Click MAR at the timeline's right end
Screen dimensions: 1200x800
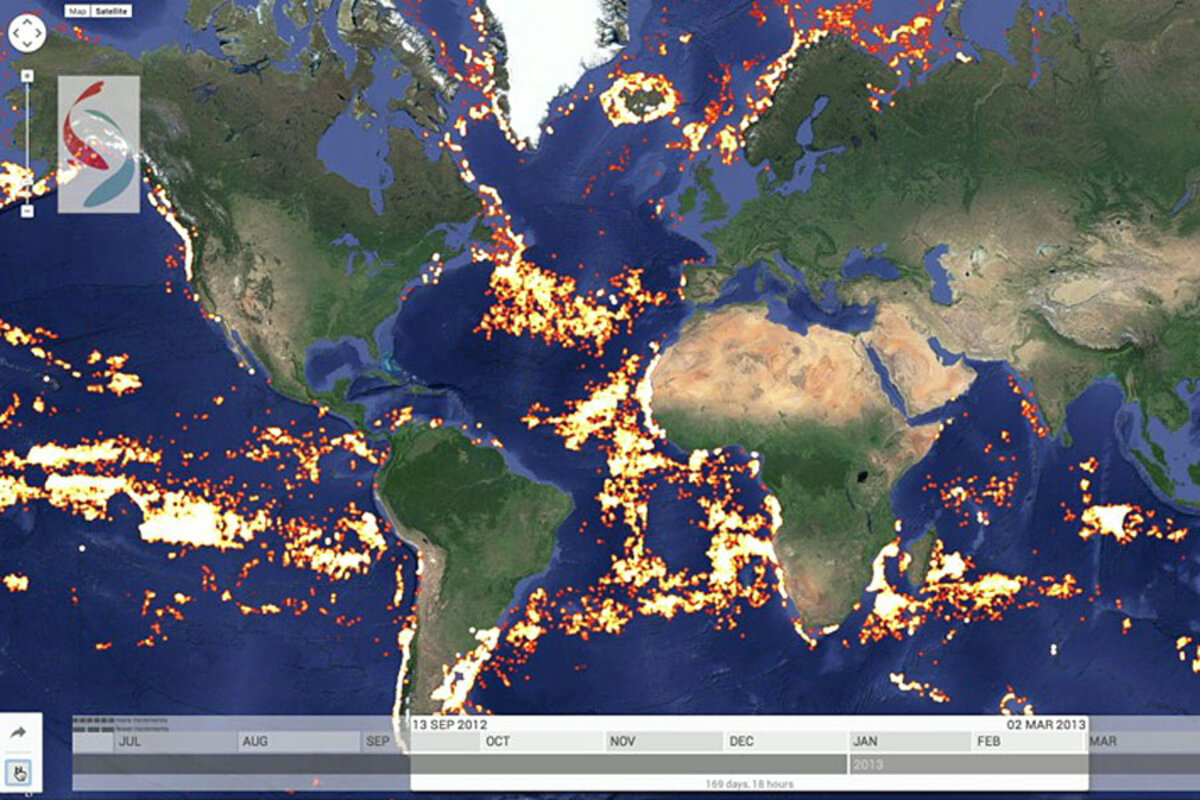coord(1103,742)
